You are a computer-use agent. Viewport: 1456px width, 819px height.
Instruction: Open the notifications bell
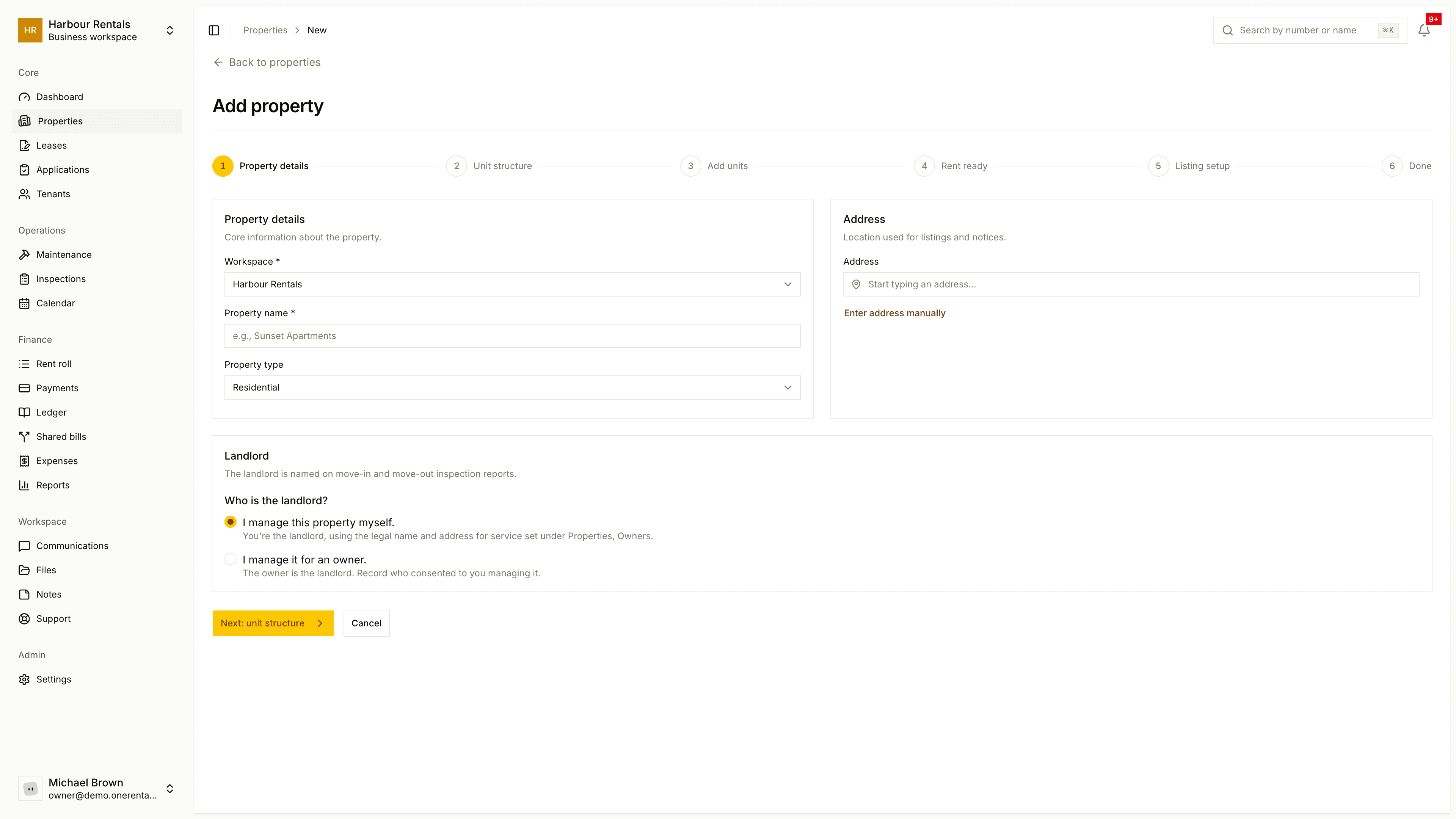1424,30
